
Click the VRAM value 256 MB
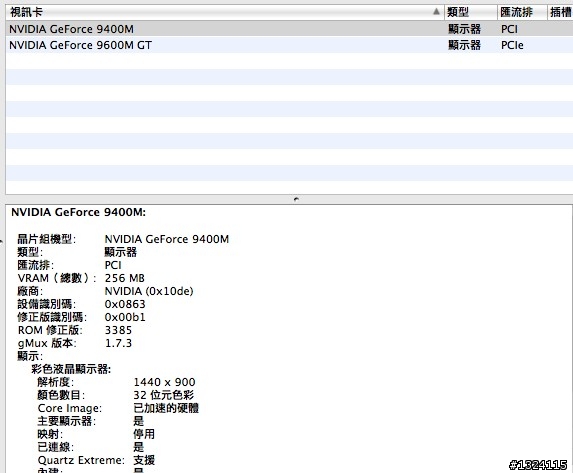coord(125,278)
